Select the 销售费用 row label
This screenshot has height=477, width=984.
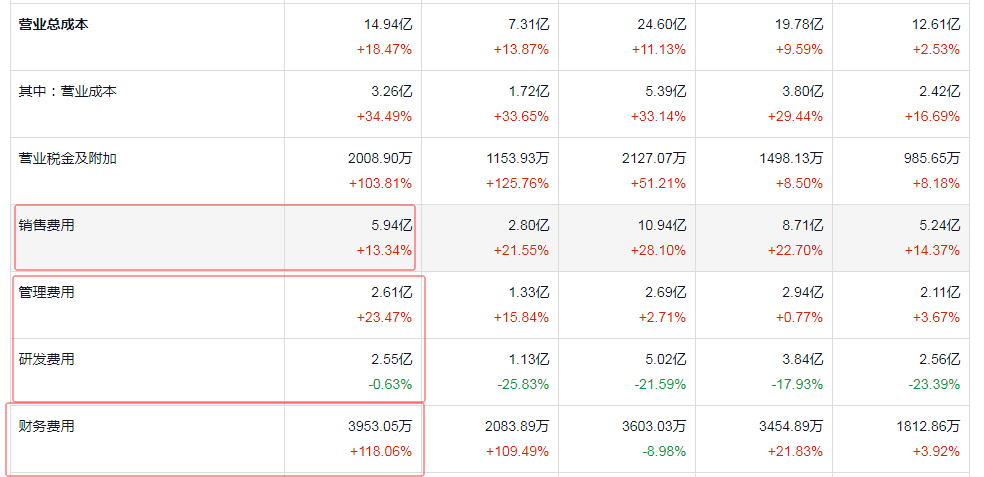point(46,225)
